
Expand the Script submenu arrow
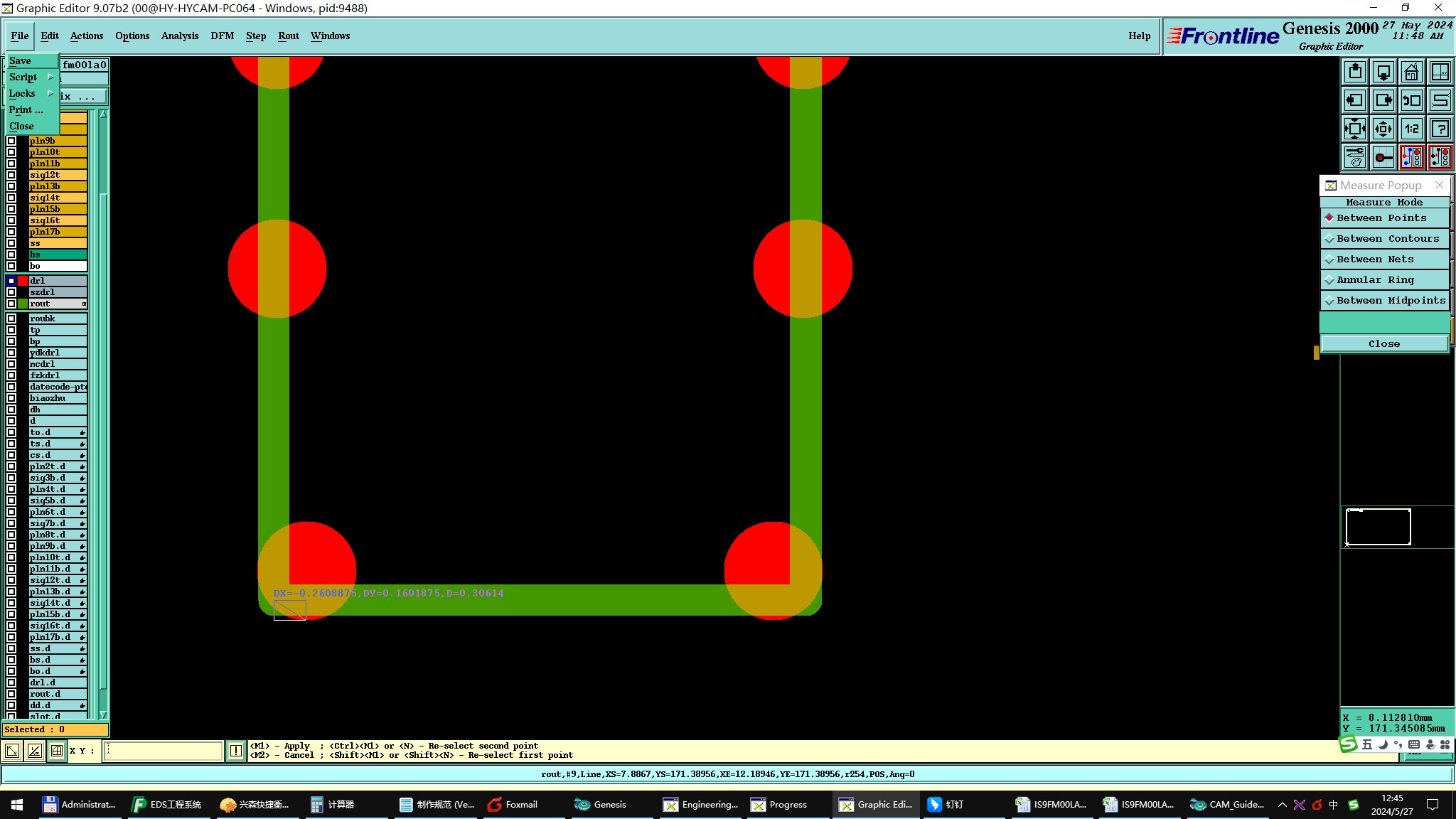(50, 77)
